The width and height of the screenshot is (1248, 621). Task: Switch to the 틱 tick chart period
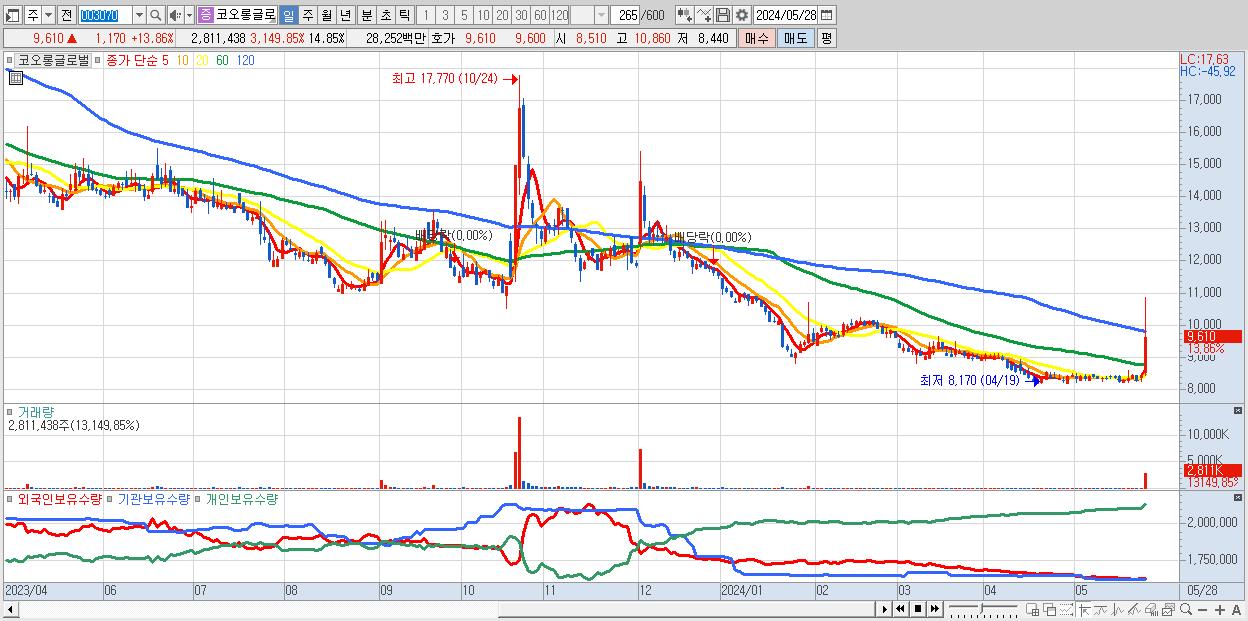pyautogui.click(x=404, y=15)
